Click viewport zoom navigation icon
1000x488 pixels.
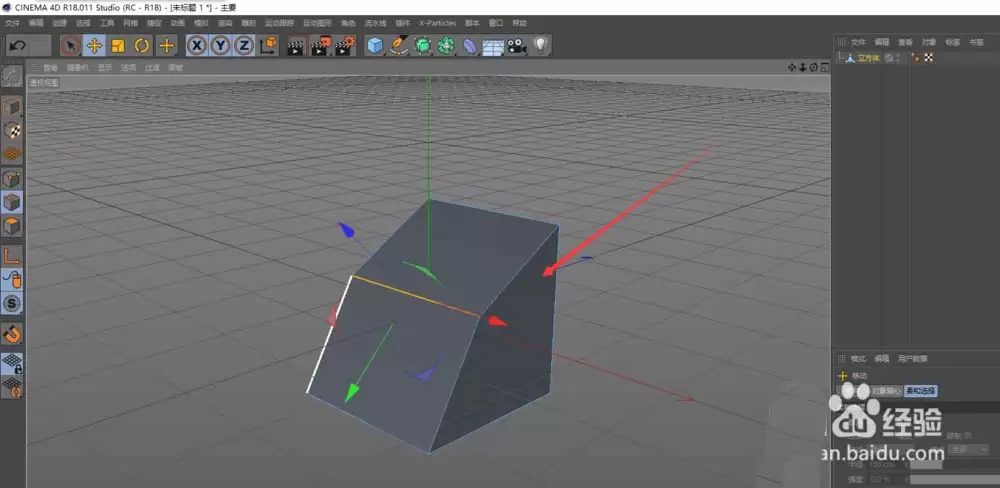click(803, 67)
